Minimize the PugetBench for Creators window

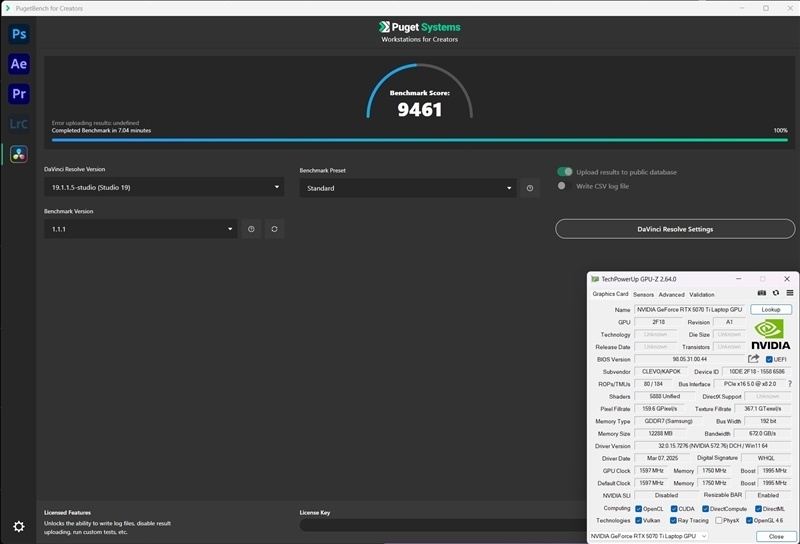[x=742, y=8]
